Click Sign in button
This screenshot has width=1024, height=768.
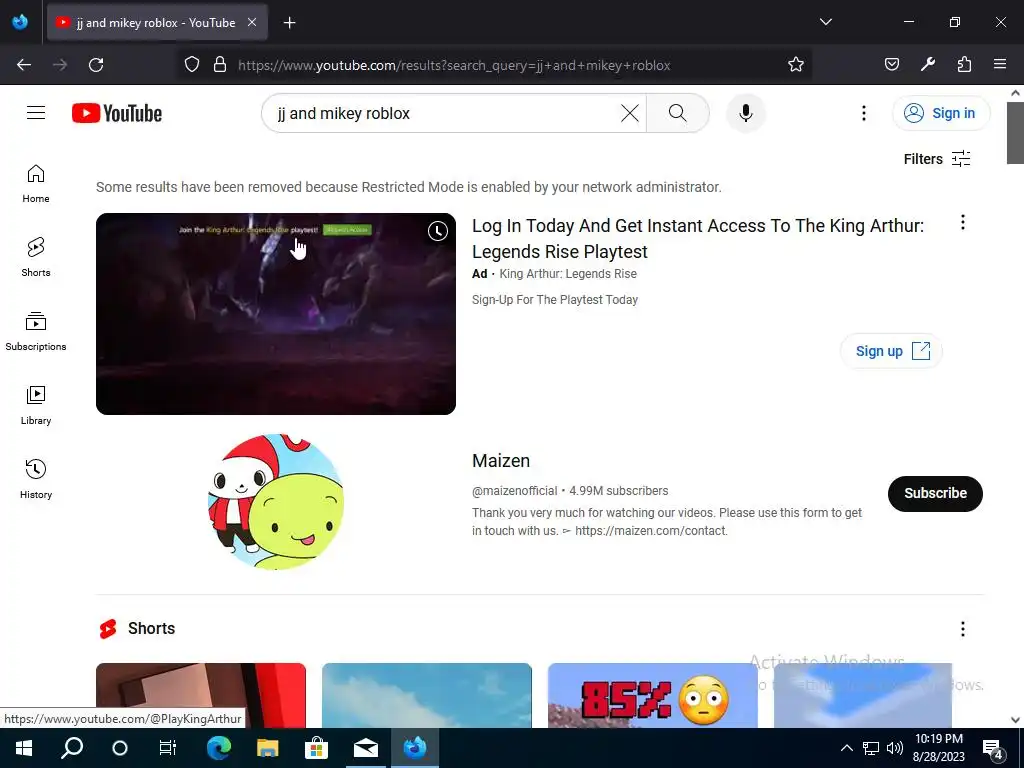940,113
